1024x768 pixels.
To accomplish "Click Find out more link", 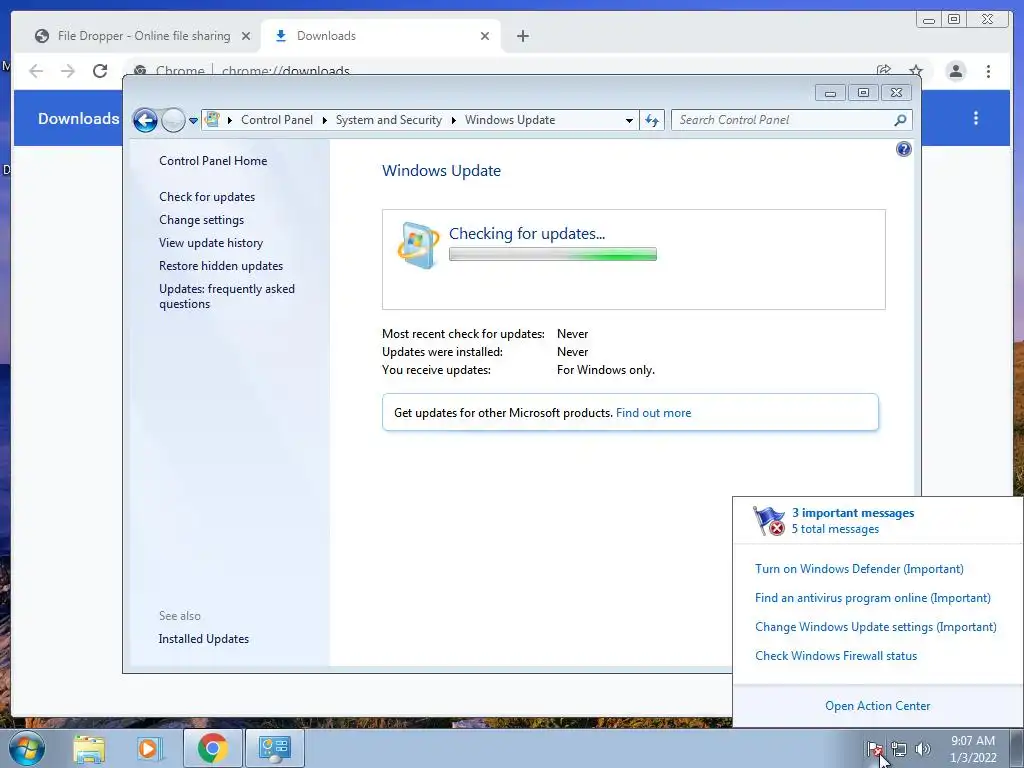I will [x=653, y=413].
